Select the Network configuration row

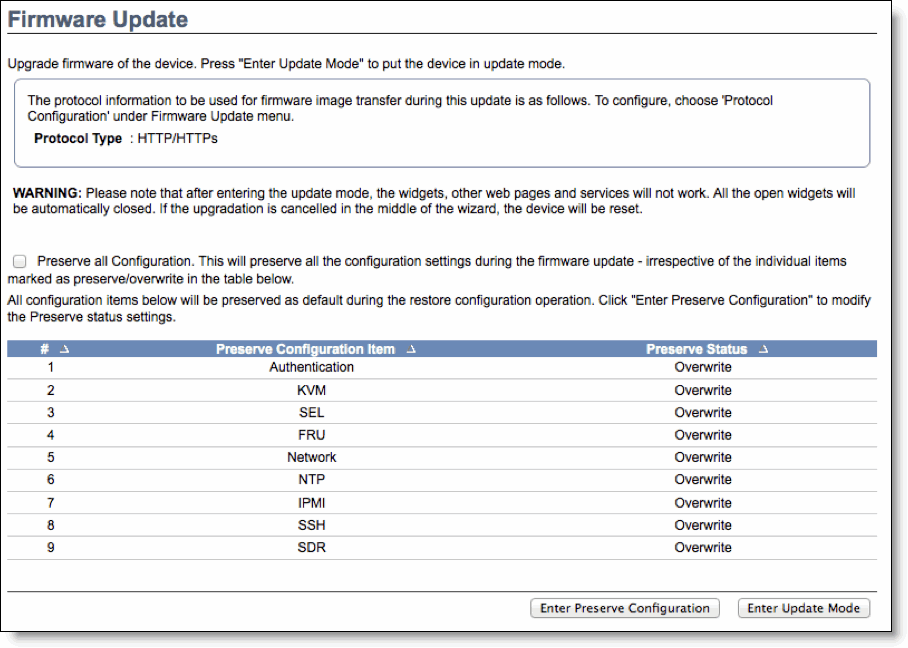click(442, 457)
